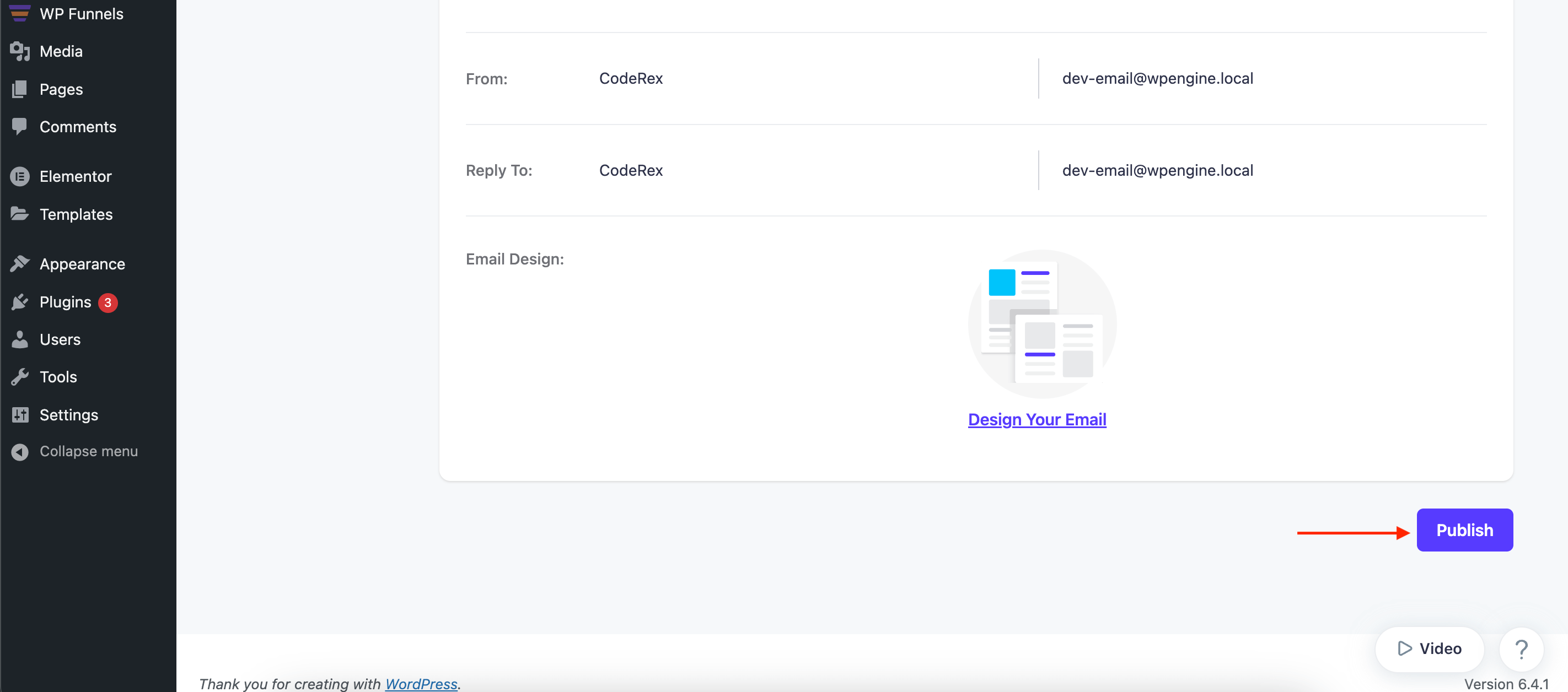1568x692 pixels.
Task: Open WP Funnels menu
Action: coord(82,13)
